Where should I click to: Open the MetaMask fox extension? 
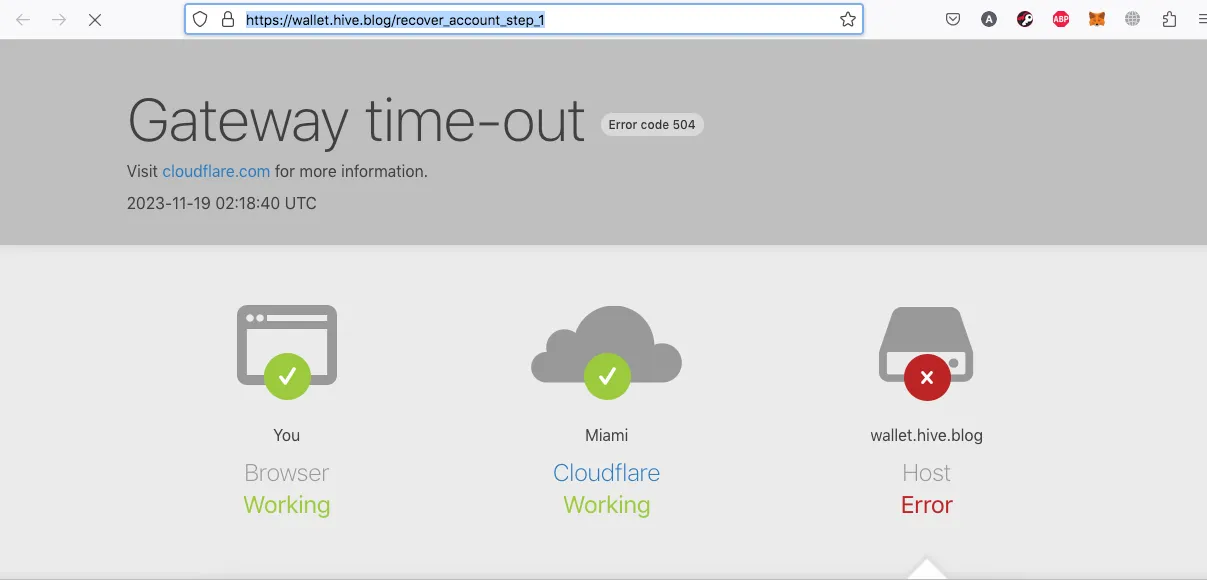(x=1097, y=19)
